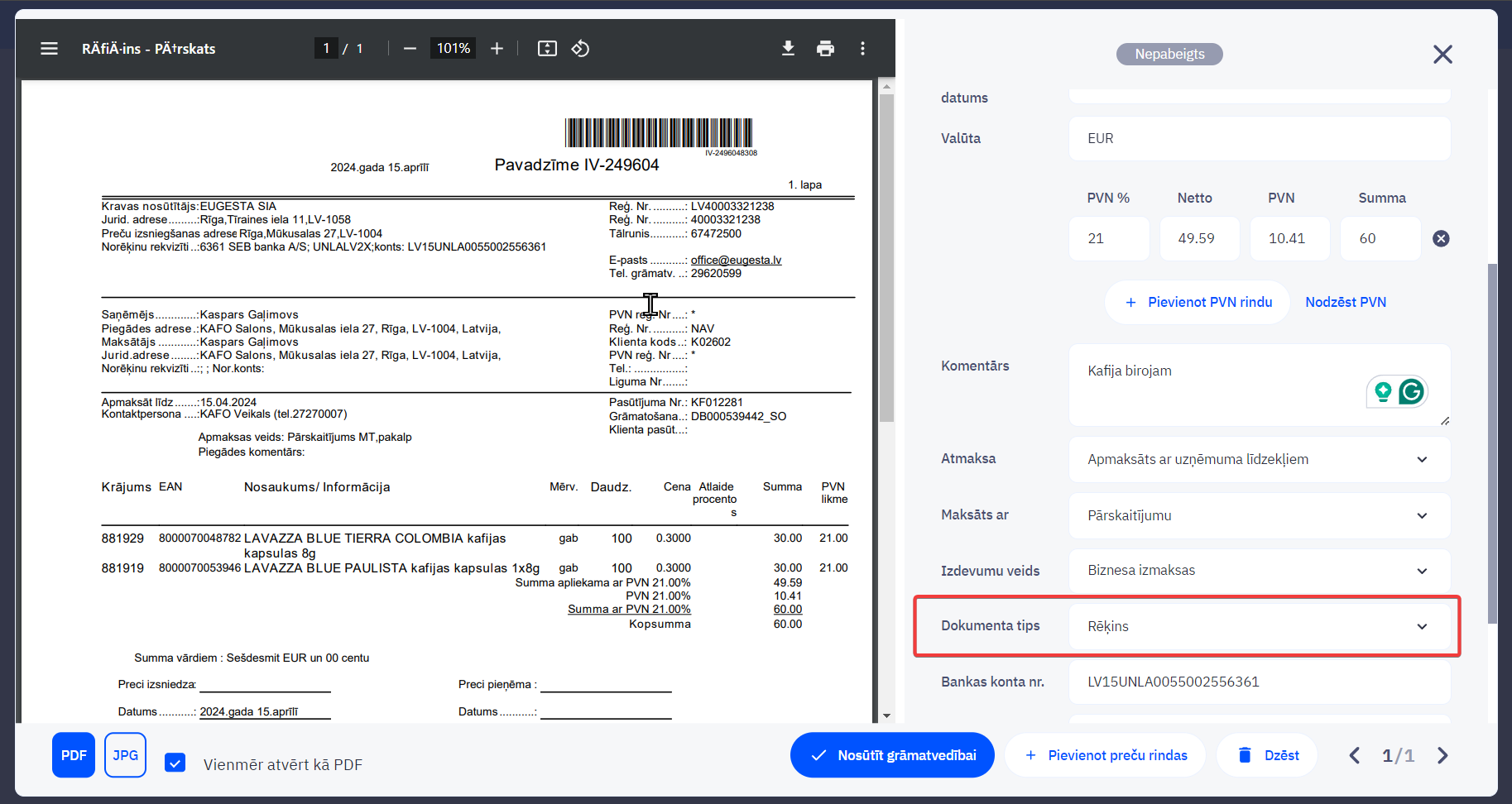1512x804 pixels.
Task: Switch view to PDF format
Action: coord(74,755)
